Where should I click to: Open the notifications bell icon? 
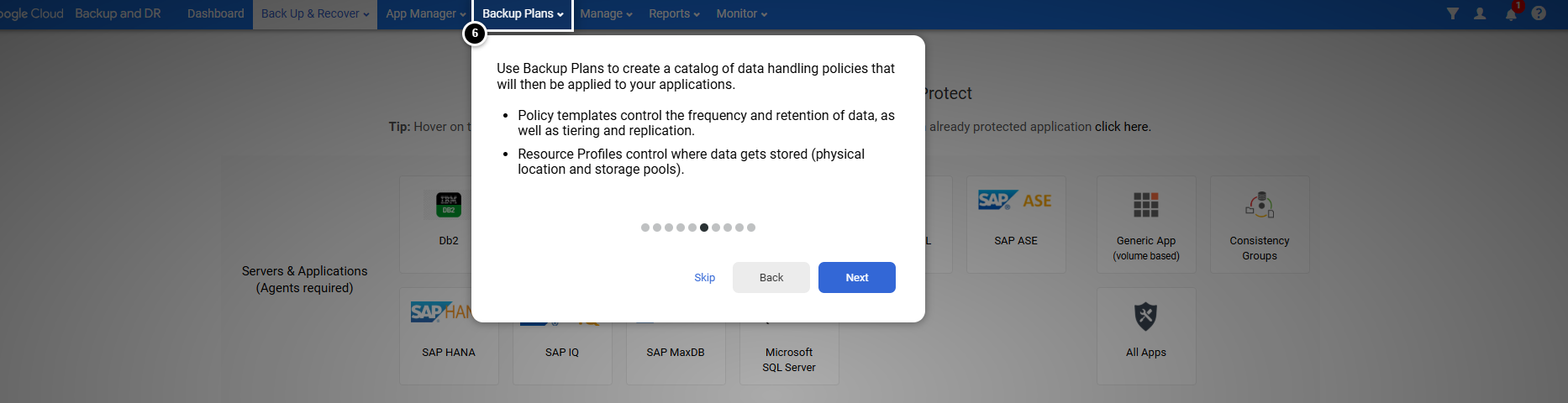(1511, 14)
